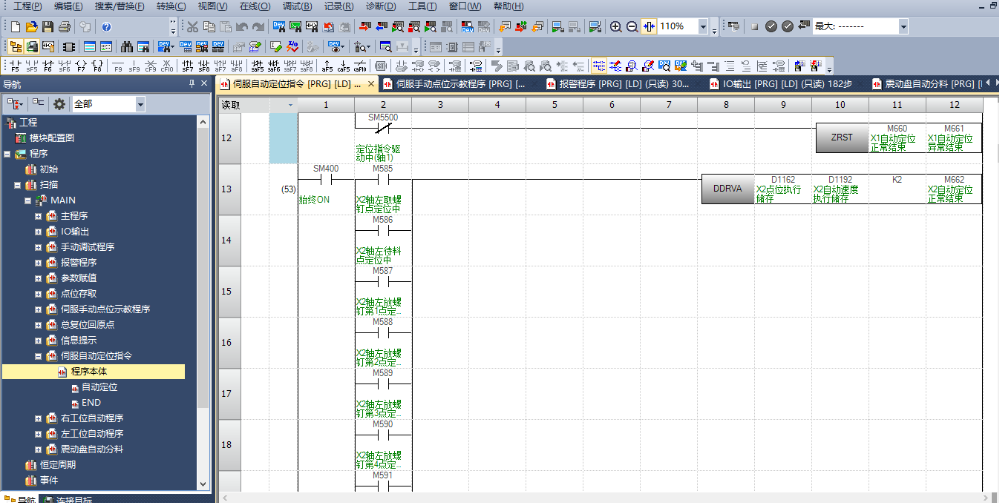Click the coil F7 icon
The height and width of the screenshot is (503, 999).
point(81,66)
